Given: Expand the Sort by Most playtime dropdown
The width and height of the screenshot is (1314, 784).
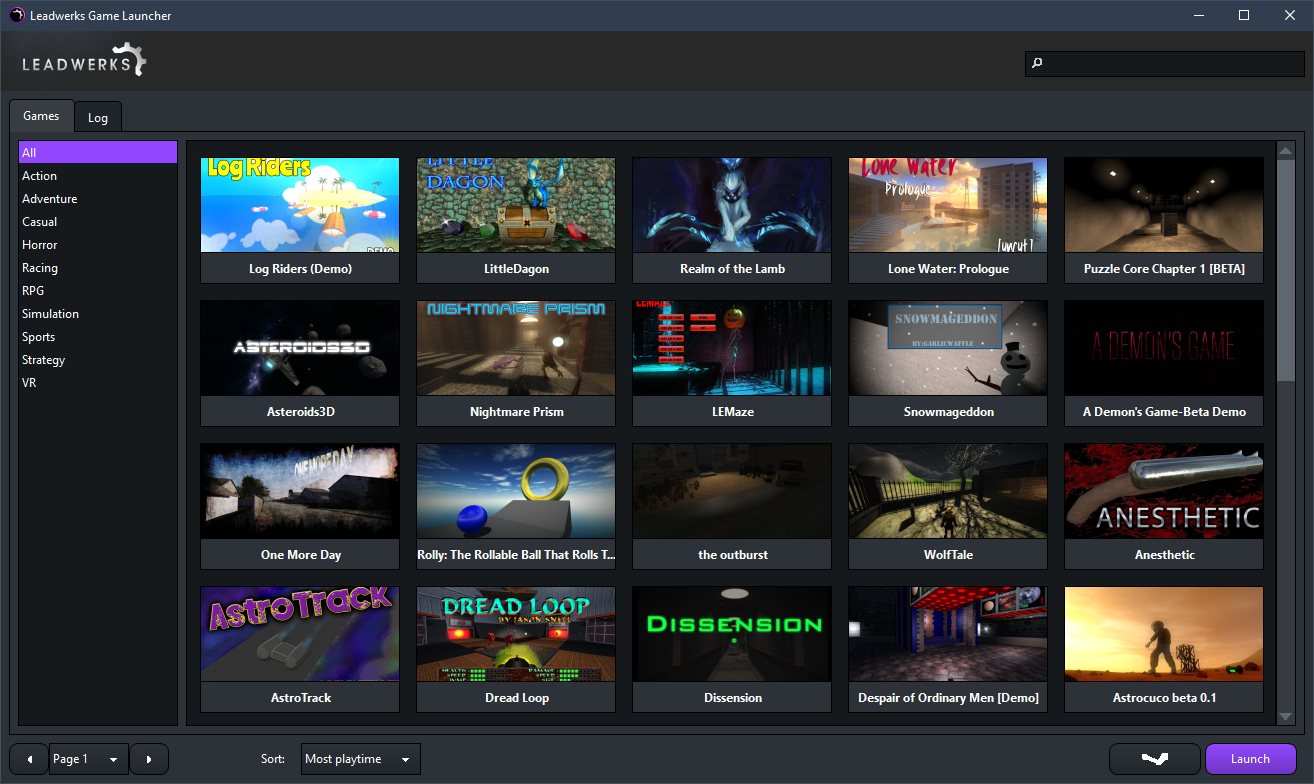Looking at the screenshot, I should point(360,759).
